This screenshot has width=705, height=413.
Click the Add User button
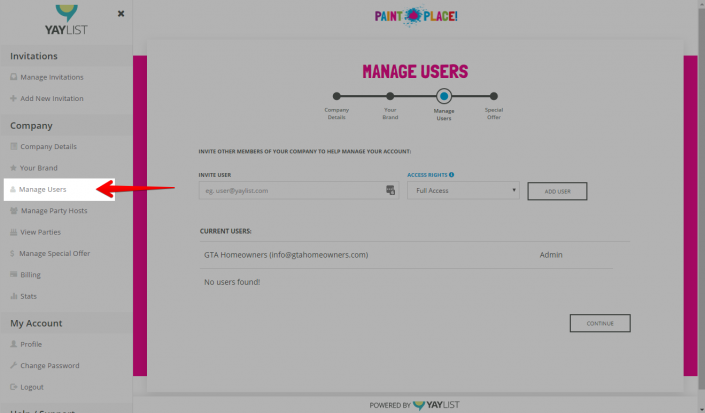pyautogui.click(x=557, y=191)
